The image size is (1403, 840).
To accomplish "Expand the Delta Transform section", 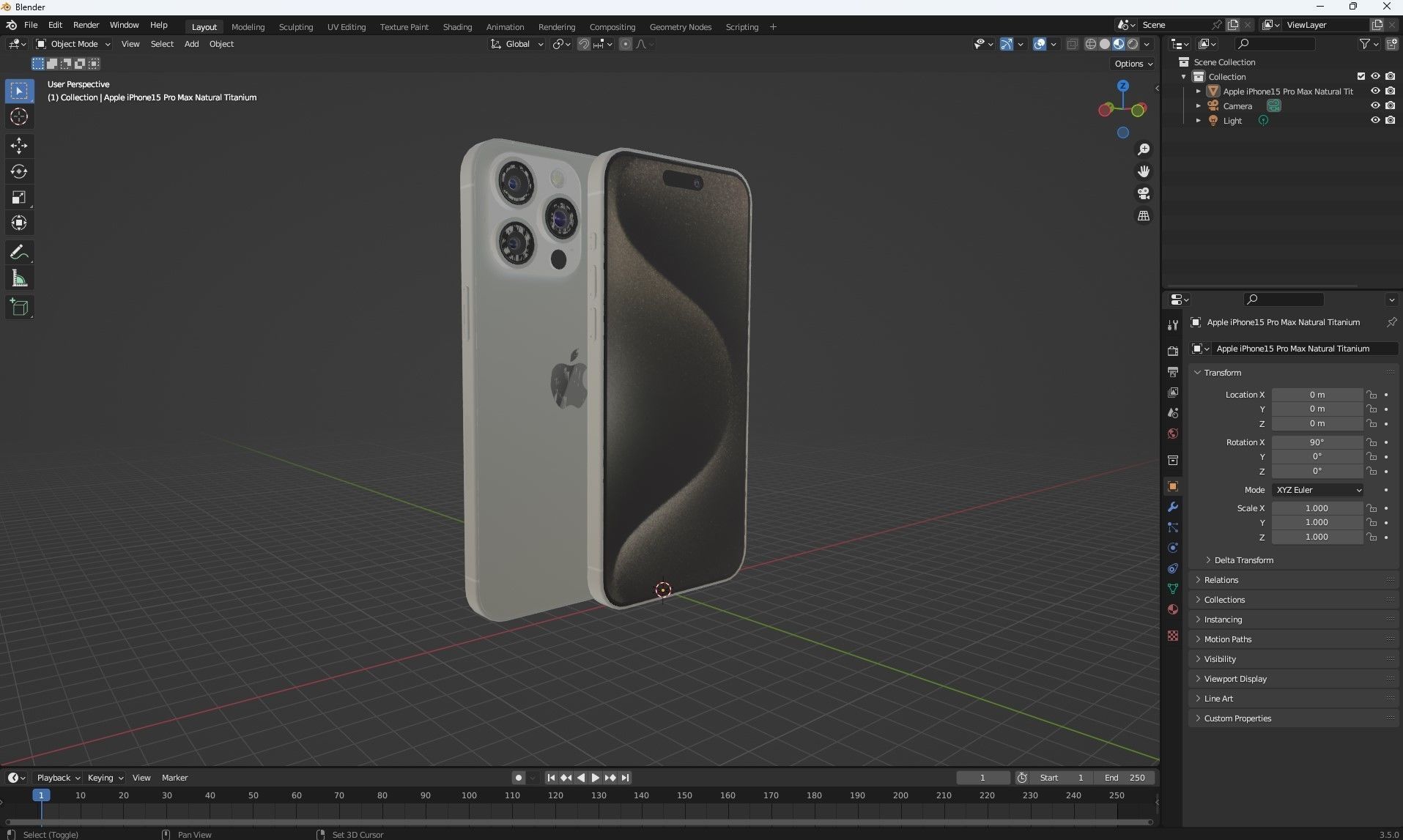I will point(1239,560).
